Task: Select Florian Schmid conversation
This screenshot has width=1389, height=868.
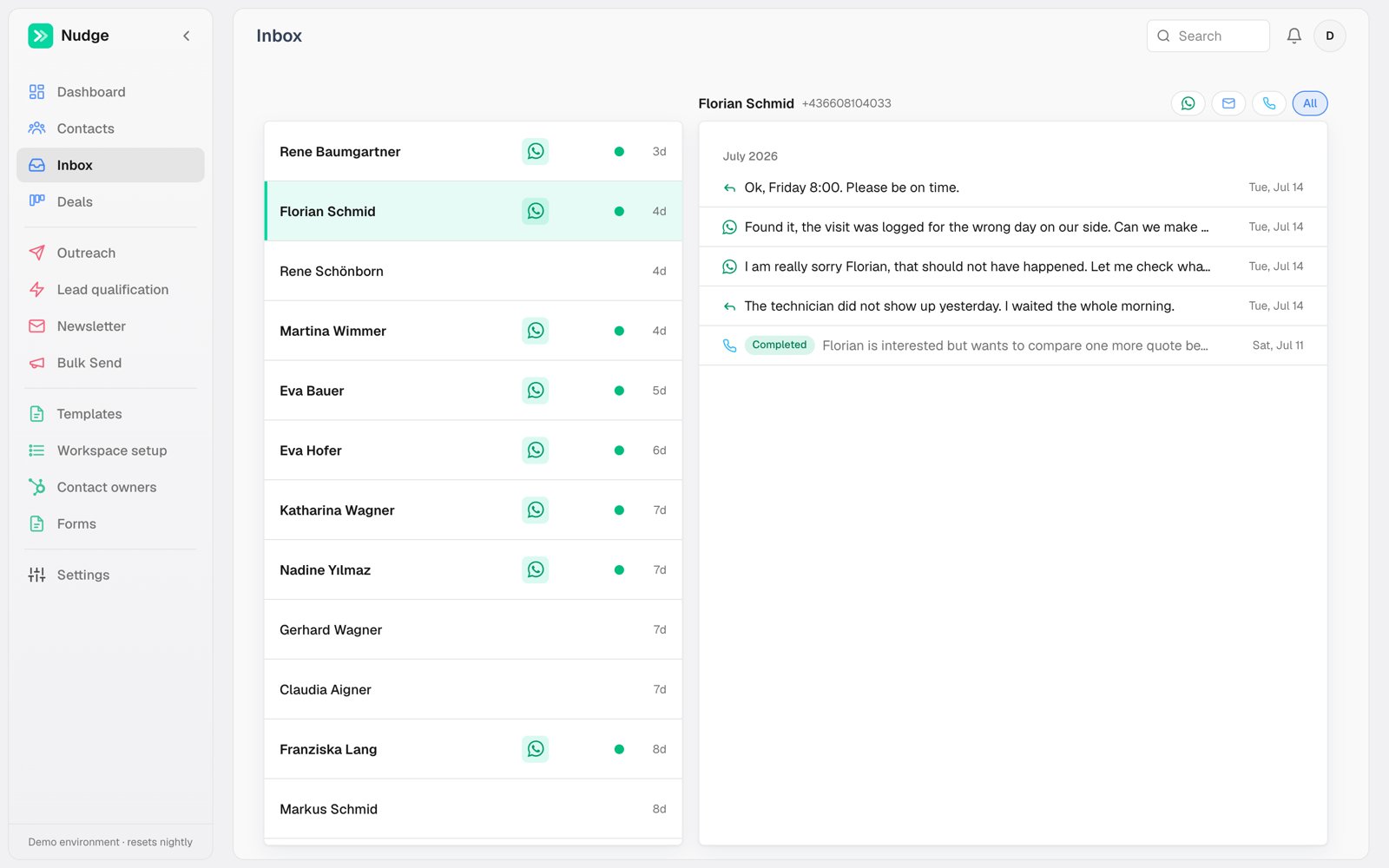Action: click(x=473, y=211)
